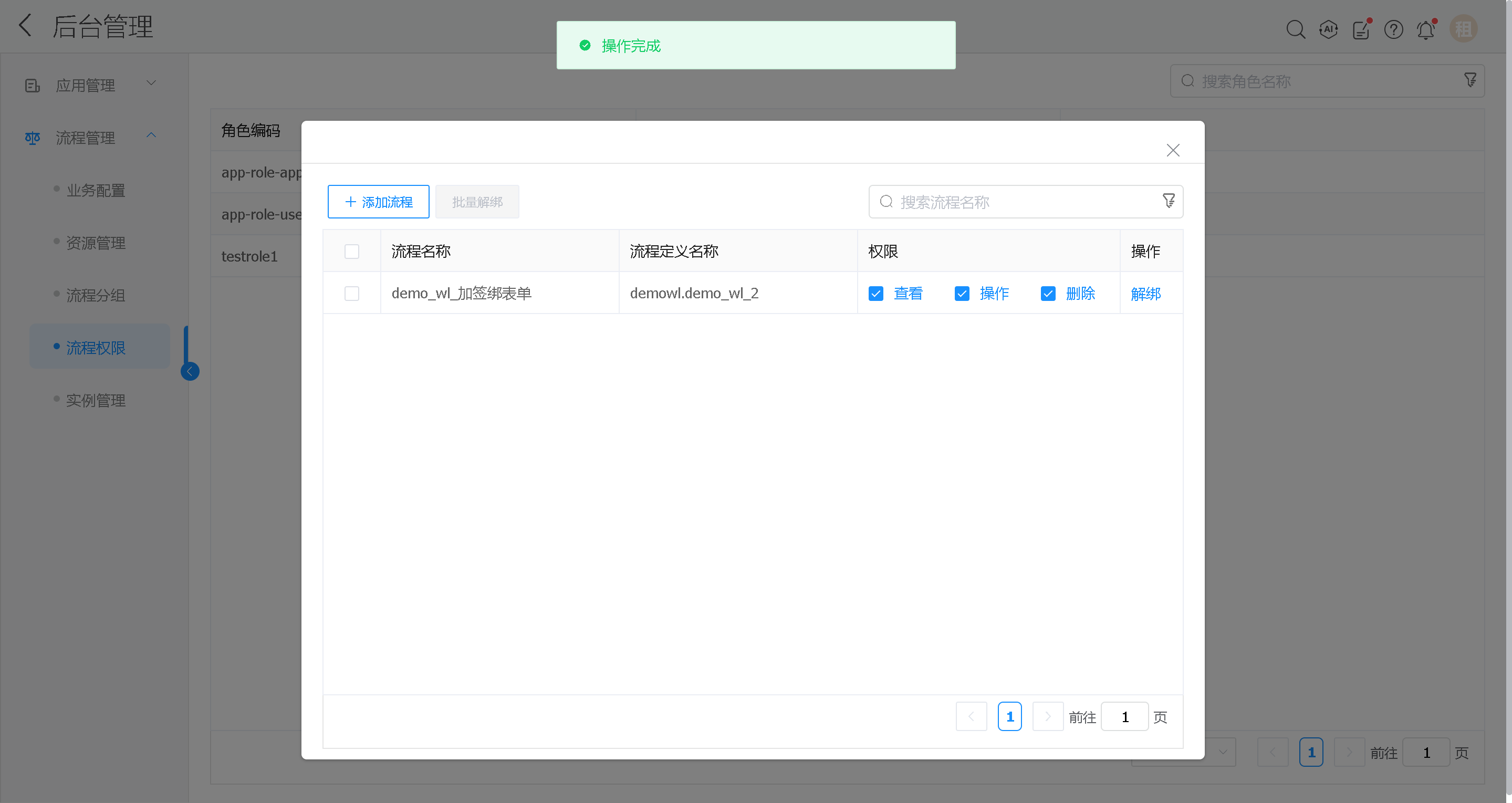The width and height of the screenshot is (1512, 803).
Task: Click the 添加流程 button
Action: (378, 201)
